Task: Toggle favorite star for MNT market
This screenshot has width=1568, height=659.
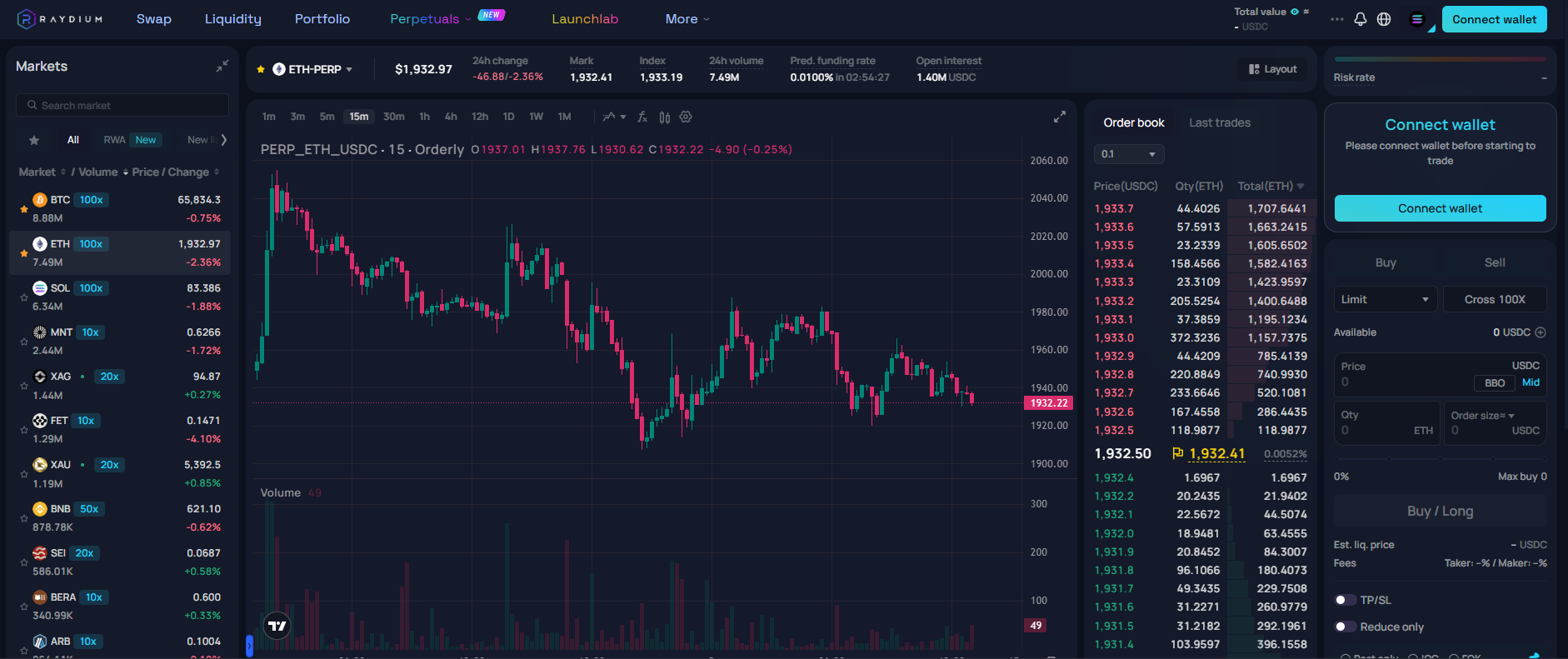Action: tap(24, 342)
